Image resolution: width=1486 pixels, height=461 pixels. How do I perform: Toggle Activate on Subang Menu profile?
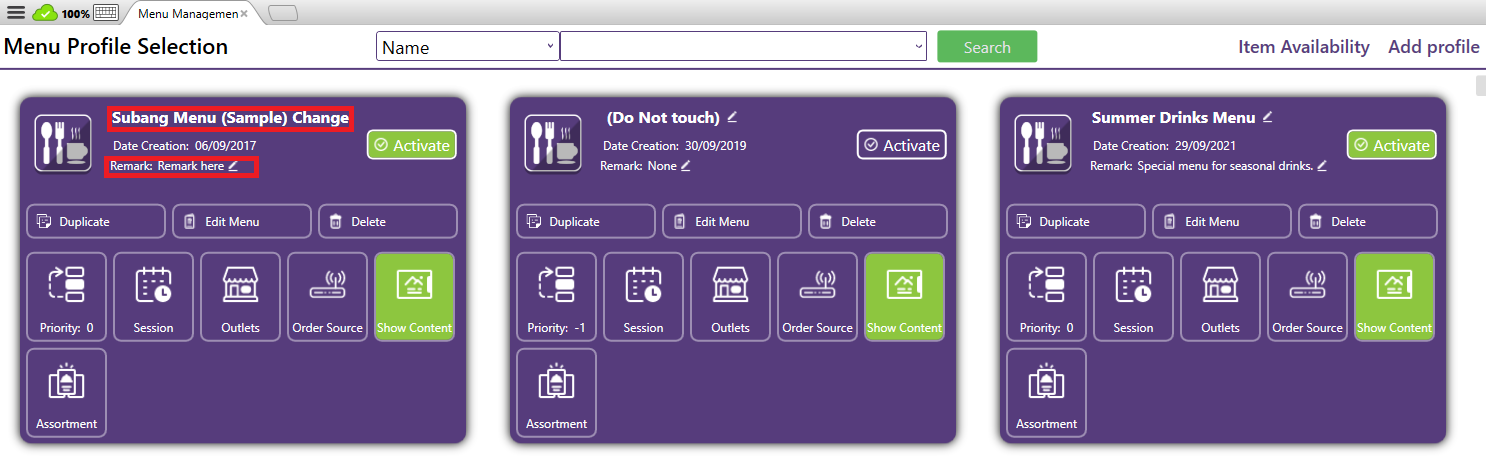411,145
